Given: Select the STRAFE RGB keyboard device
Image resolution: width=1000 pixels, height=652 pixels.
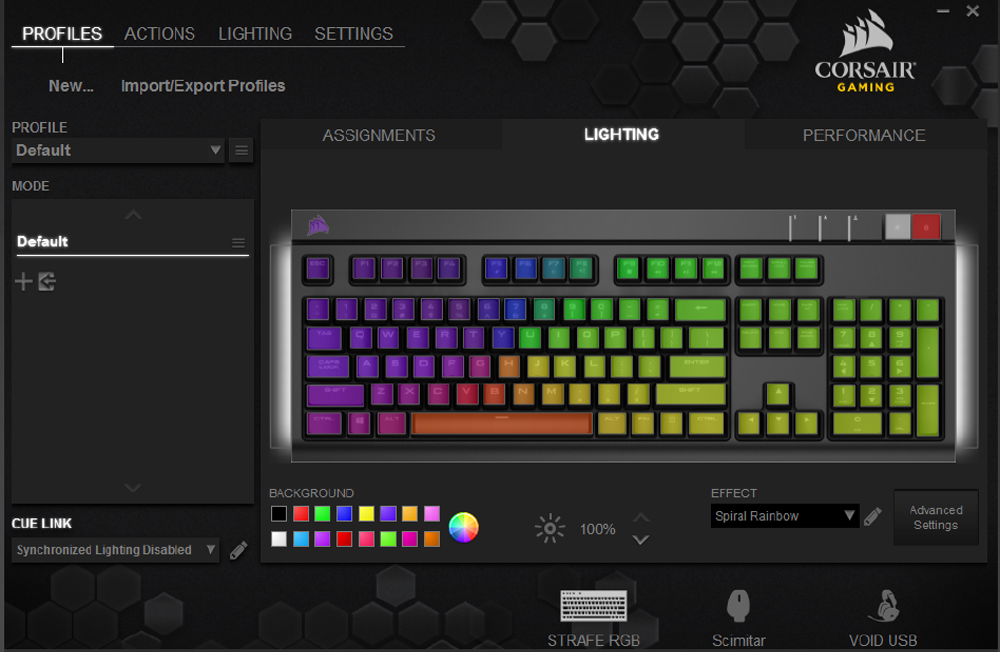Looking at the screenshot, I should click(594, 618).
